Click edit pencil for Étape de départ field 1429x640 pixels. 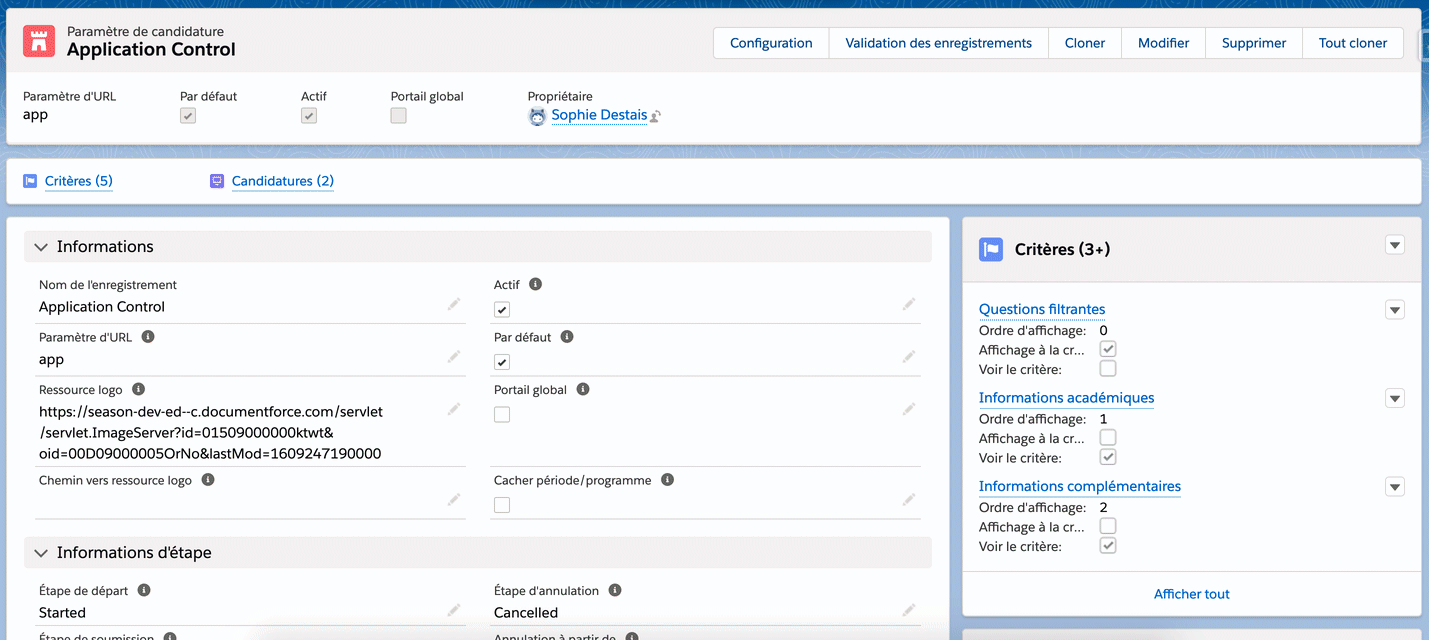(x=454, y=610)
